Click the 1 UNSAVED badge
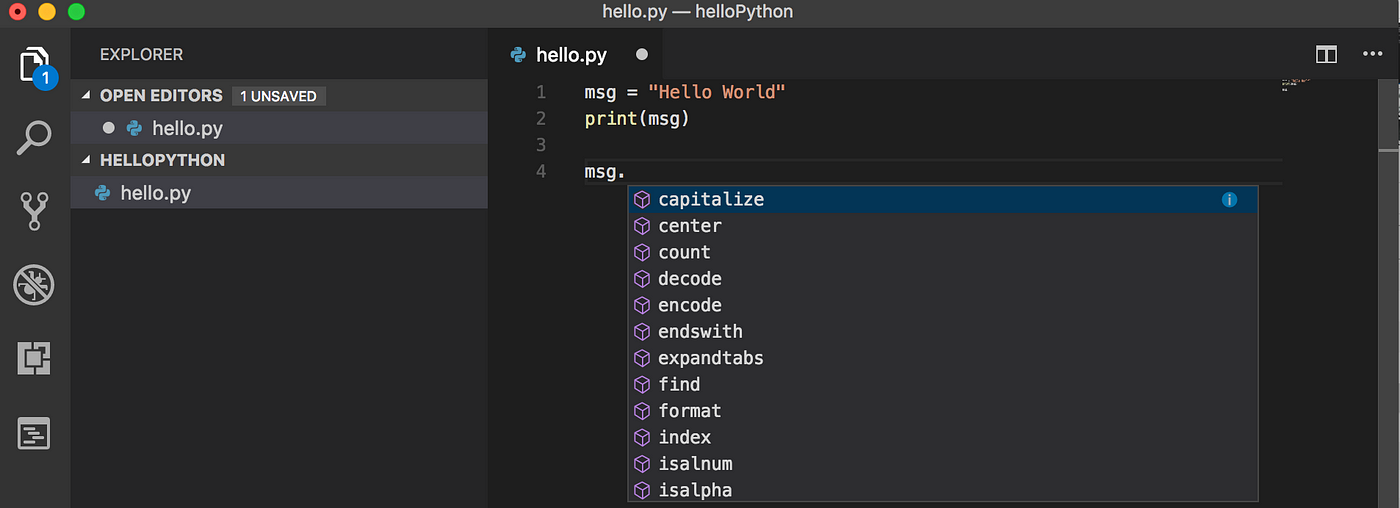Viewport: 1400px width, 508px height. point(278,96)
